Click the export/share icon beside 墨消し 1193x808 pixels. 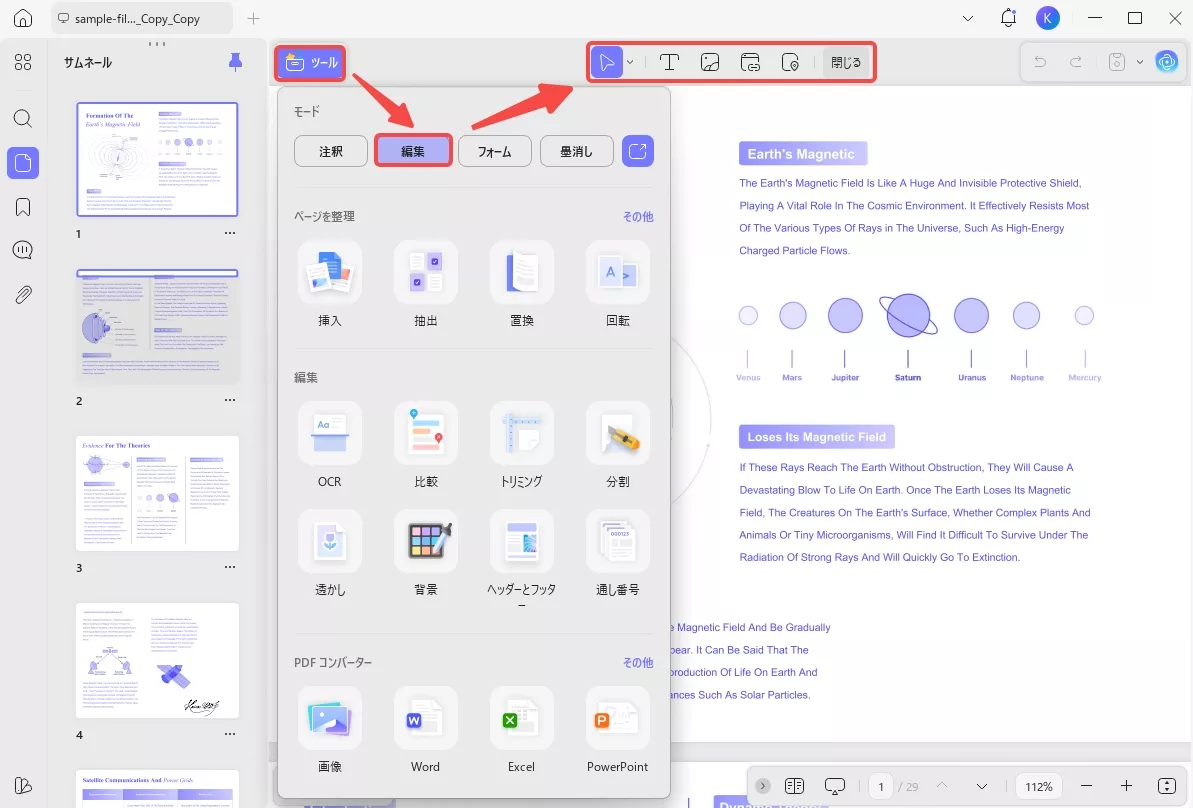[x=638, y=151]
